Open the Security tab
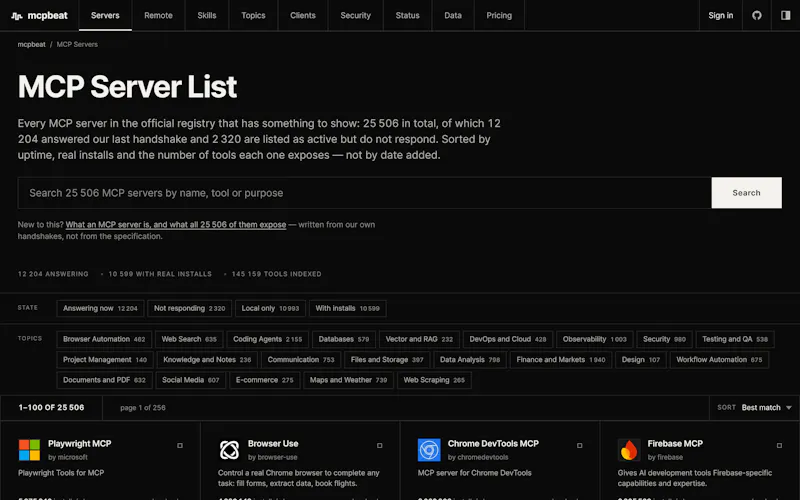This screenshot has width=800, height=500. click(356, 15)
